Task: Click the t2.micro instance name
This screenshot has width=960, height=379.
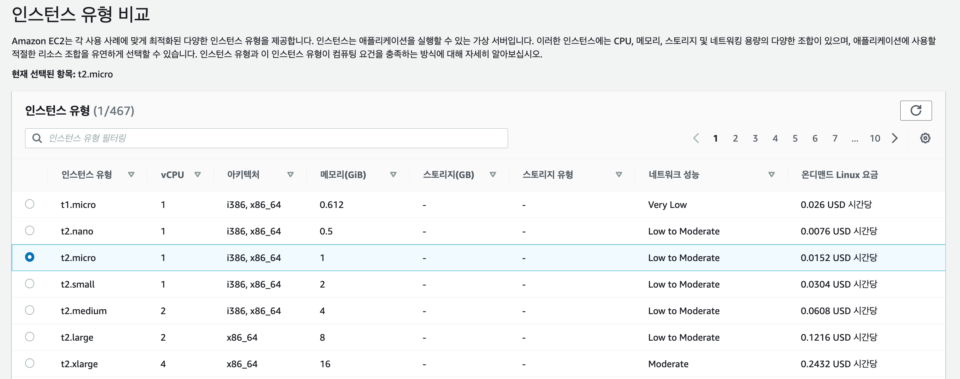Action: tap(78, 258)
